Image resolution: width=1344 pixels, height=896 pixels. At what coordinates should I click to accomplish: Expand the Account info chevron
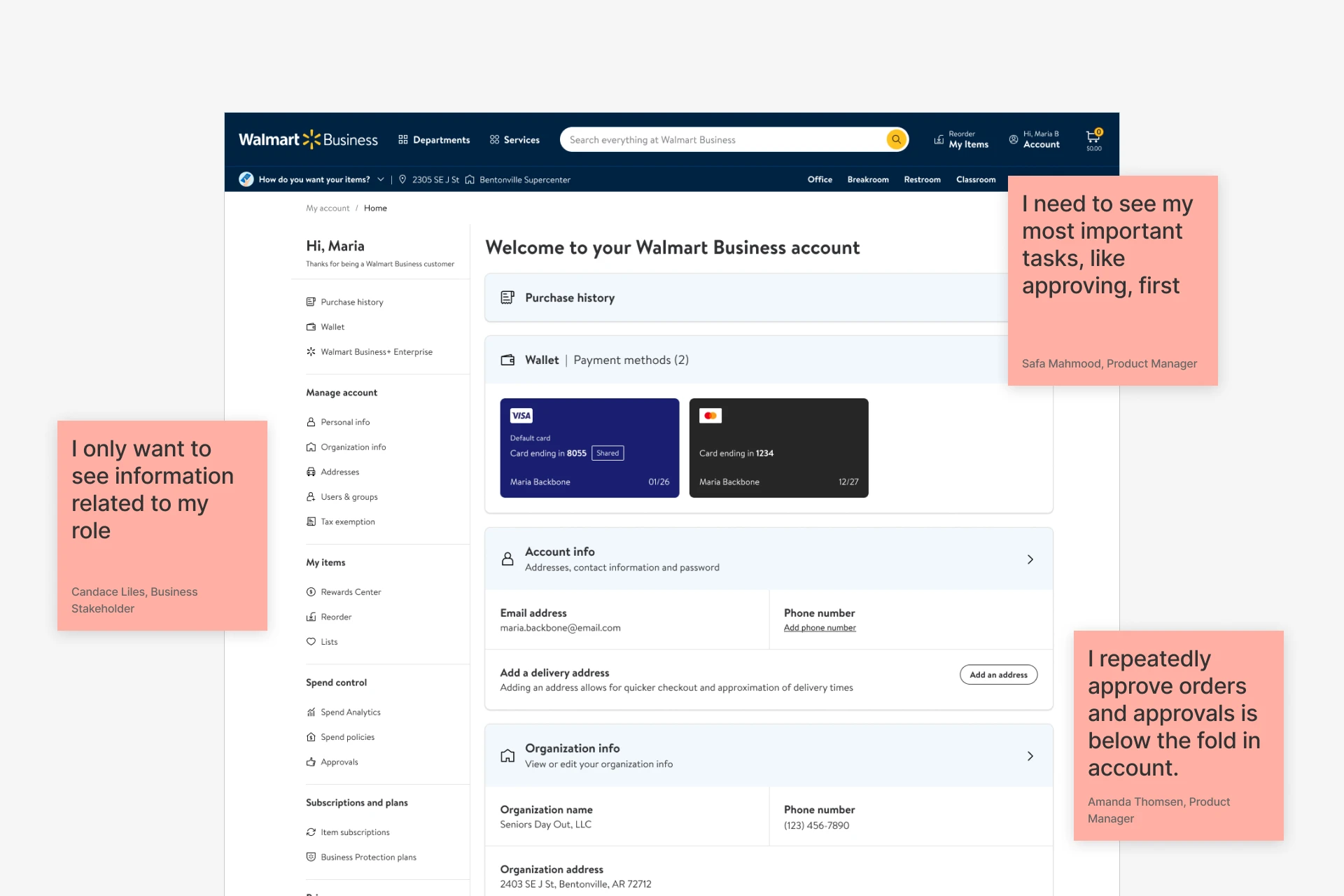click(1030, 559)
